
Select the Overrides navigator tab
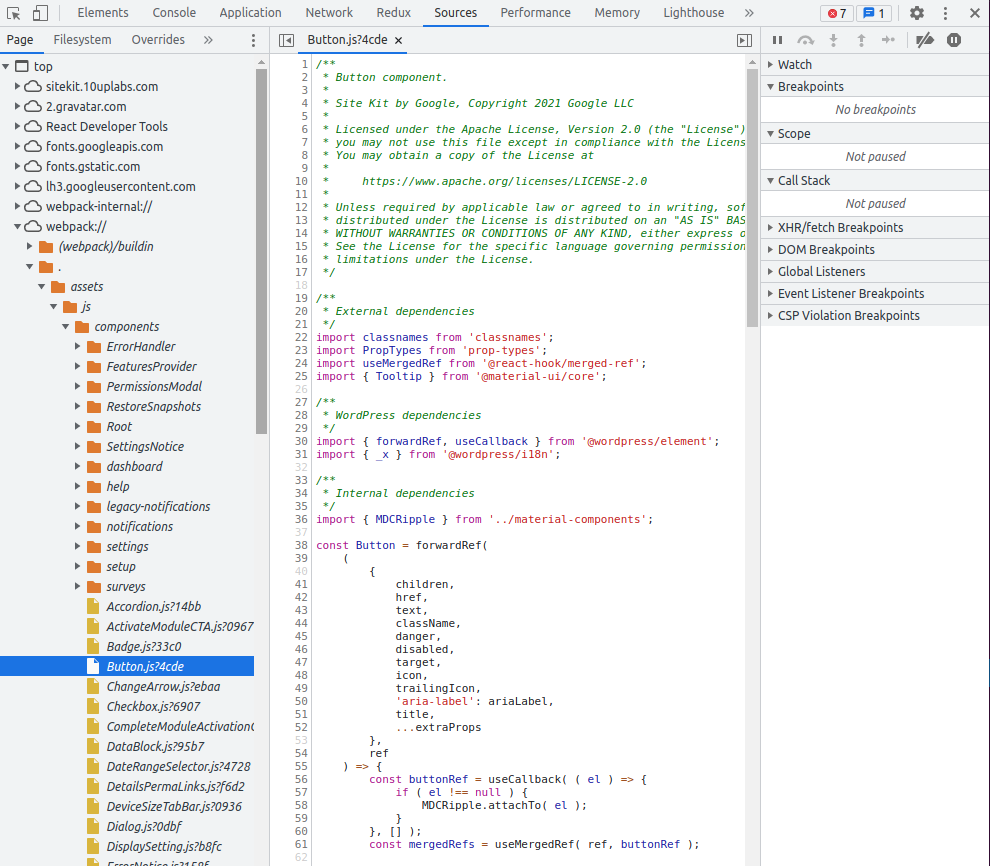(158, 40)
